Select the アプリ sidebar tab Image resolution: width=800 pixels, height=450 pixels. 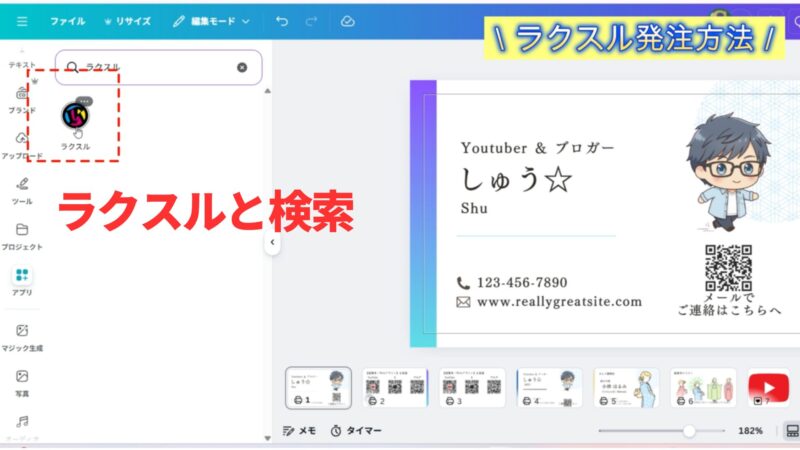point(22,281)
